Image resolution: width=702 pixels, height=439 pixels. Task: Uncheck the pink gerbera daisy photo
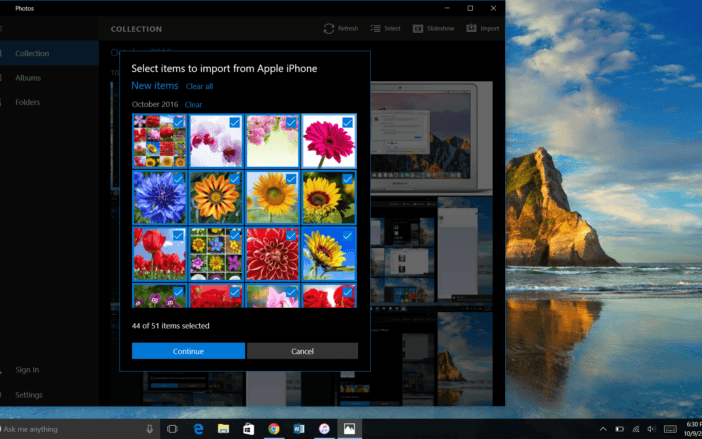tap(347, 123)
